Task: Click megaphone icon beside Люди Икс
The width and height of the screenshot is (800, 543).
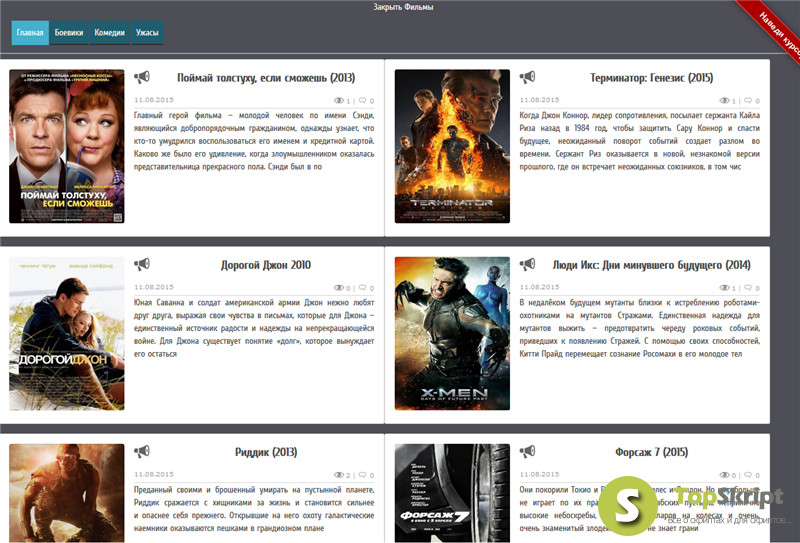Action: click(528, 264)
